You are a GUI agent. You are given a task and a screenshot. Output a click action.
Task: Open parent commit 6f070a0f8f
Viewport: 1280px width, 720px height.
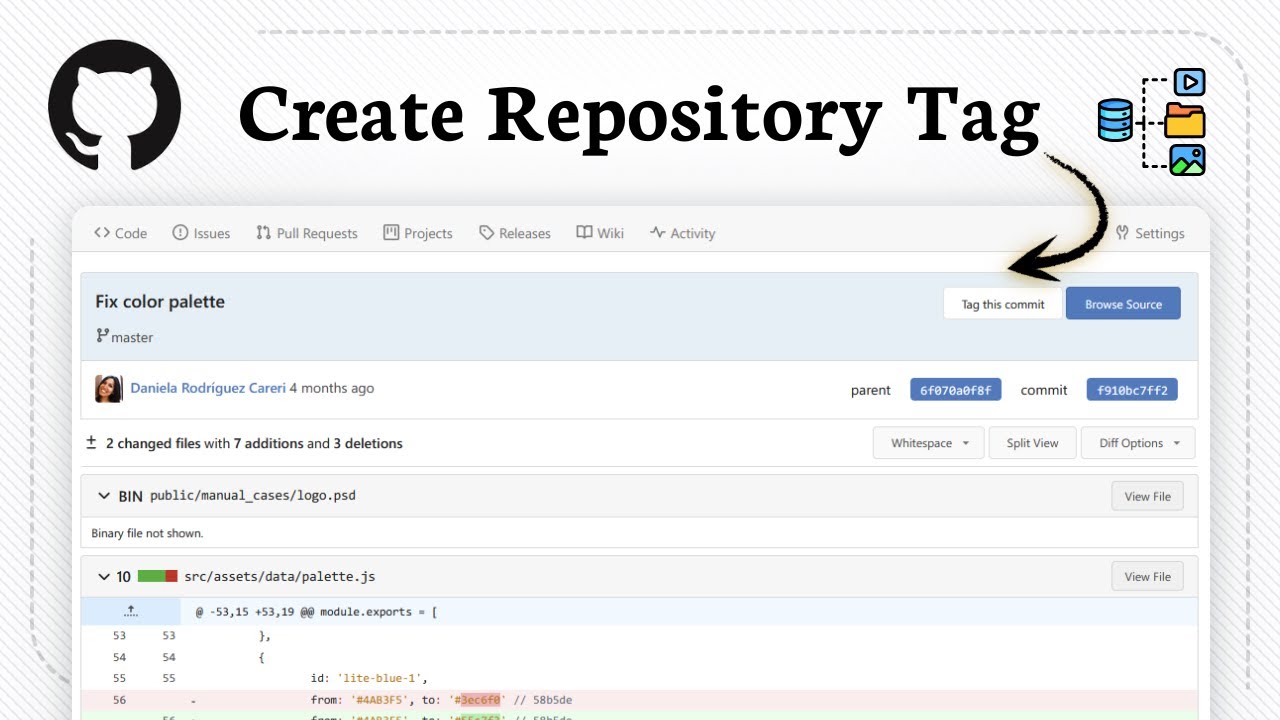[956, 389]
